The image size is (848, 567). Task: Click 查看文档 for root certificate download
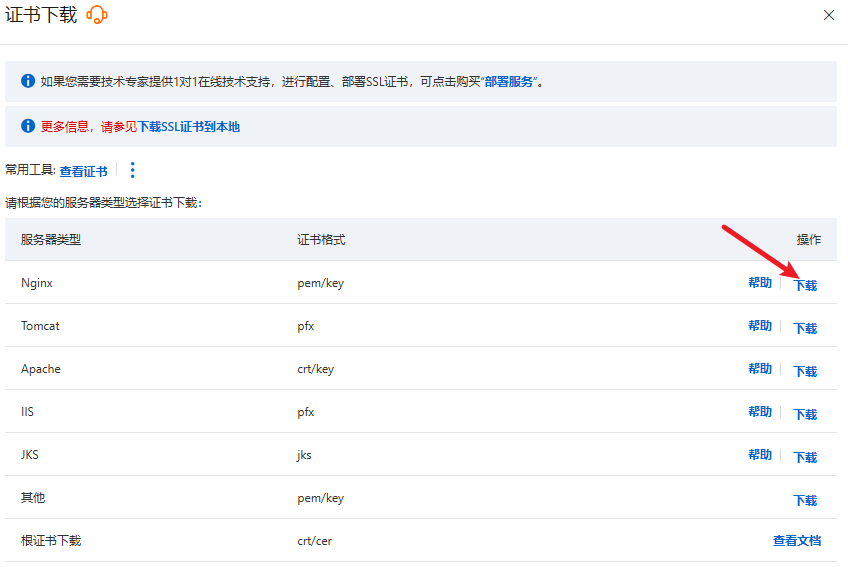pyautogui.click(x=796, y=541)
